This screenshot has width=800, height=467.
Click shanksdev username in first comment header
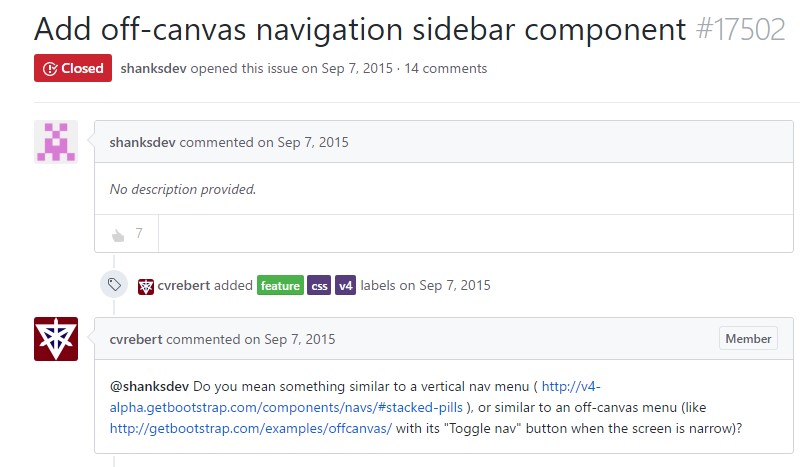point(142,142)
